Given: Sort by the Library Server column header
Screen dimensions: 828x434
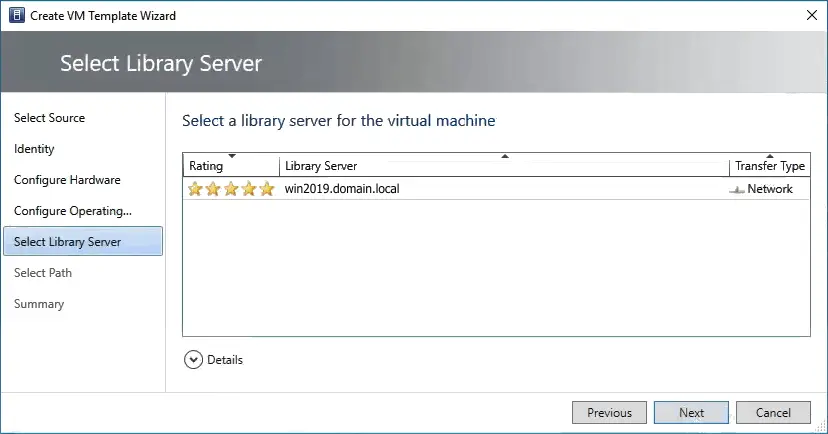Looking at the screenshot, I should [x=504, y=165].
